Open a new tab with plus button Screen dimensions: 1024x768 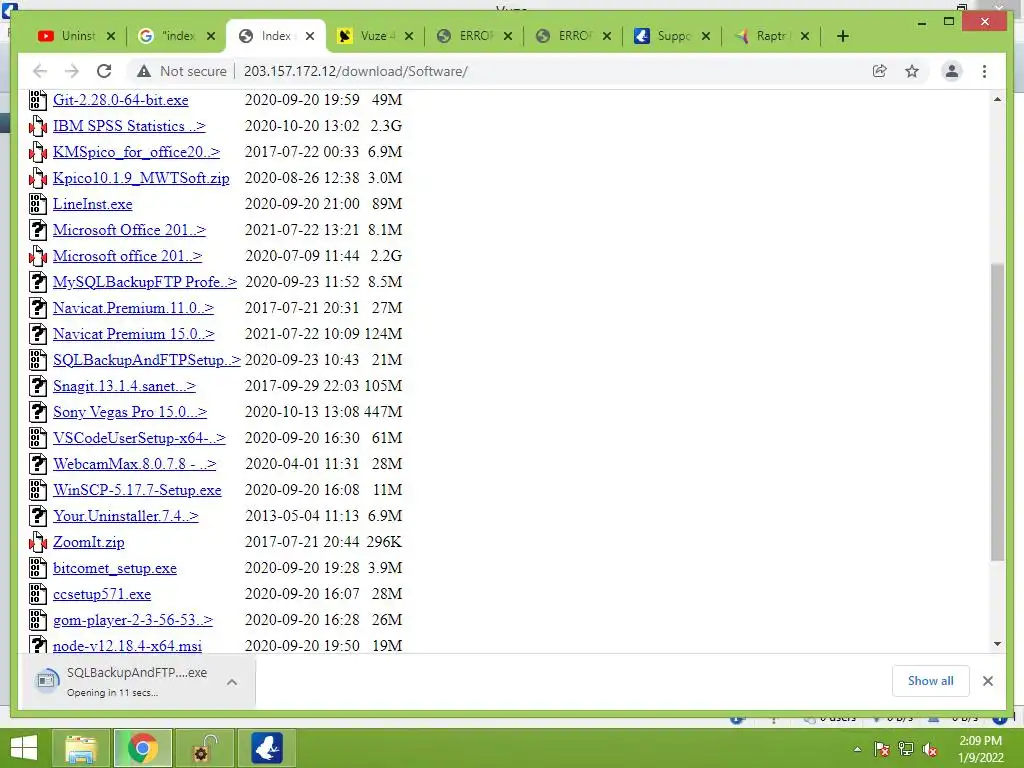click(842, 36)
